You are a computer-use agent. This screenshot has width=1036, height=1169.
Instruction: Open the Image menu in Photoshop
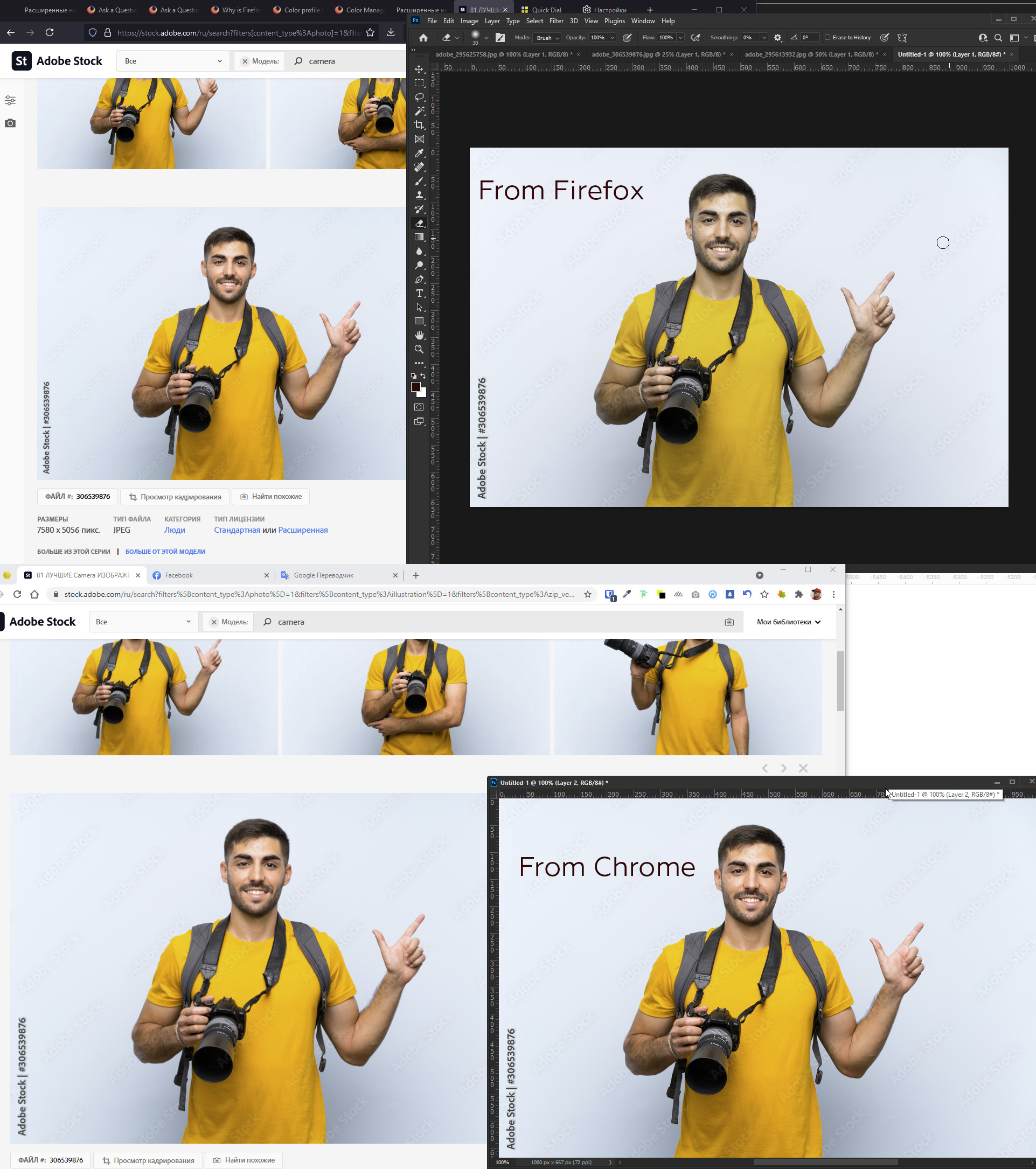click(469, 21)
